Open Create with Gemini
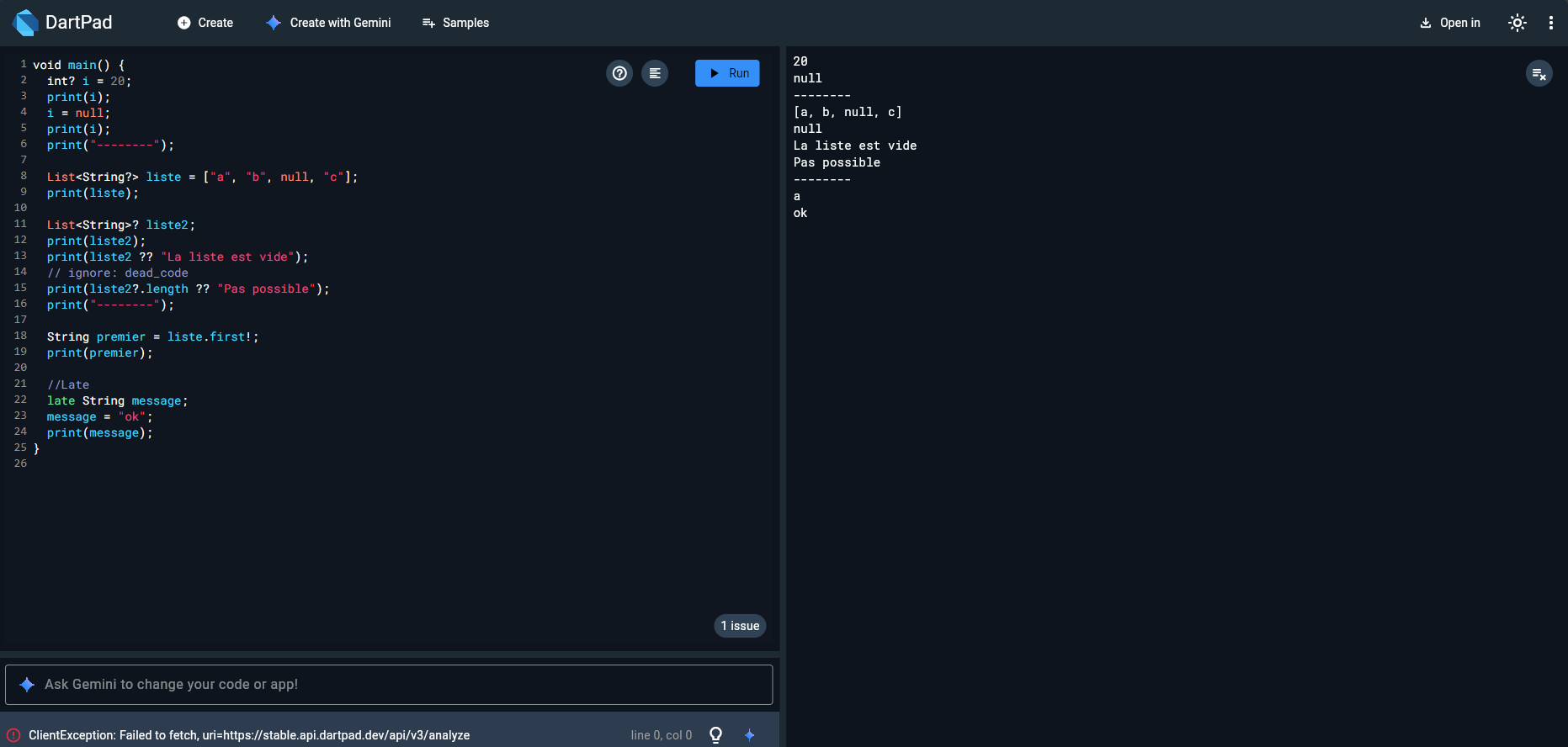This screenshot has width=1568, height=747. click(x=328, y=23)
